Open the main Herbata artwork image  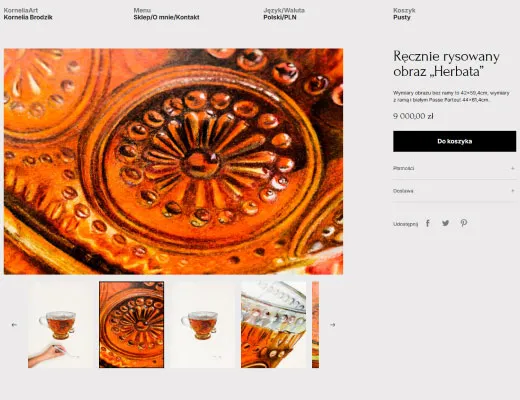173,161
